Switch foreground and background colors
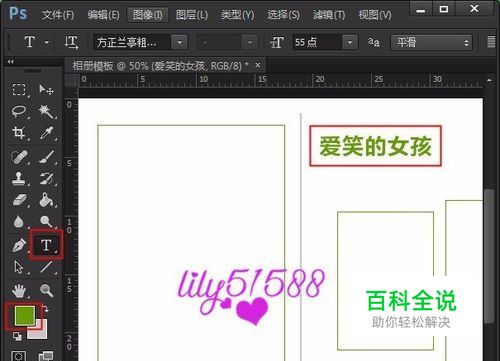Screen dimensions: 500x361 45,309
